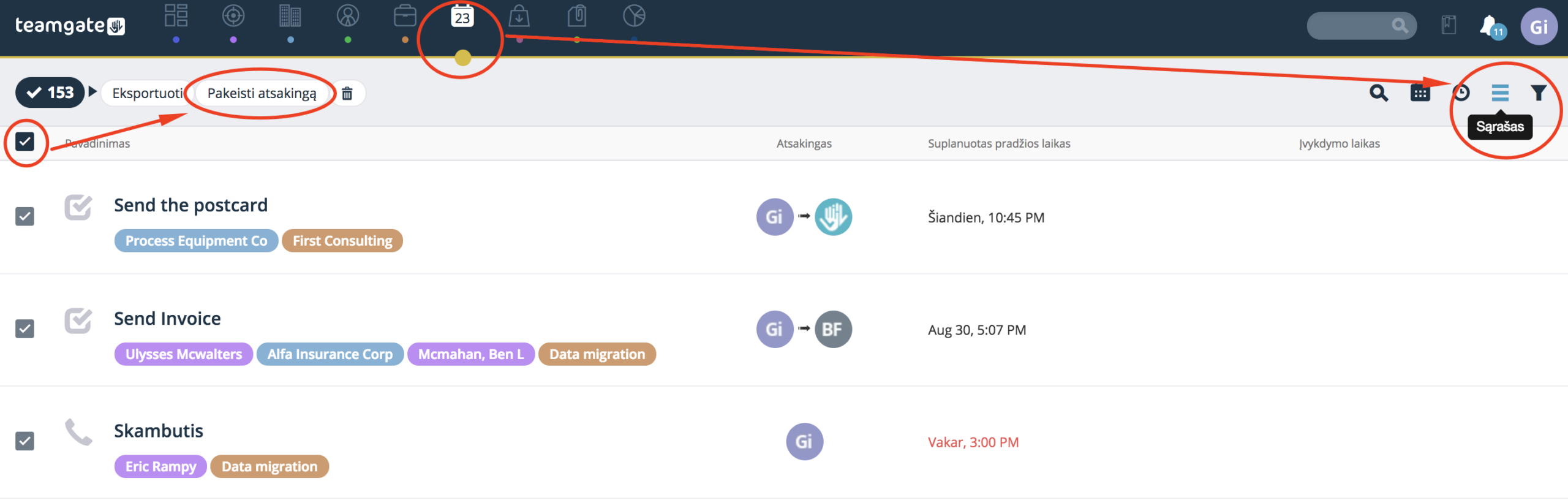Viewport: 1568px width, 500px height.
Task: Click the Process Equipment Co tag
Action: [x=196, y=241]
